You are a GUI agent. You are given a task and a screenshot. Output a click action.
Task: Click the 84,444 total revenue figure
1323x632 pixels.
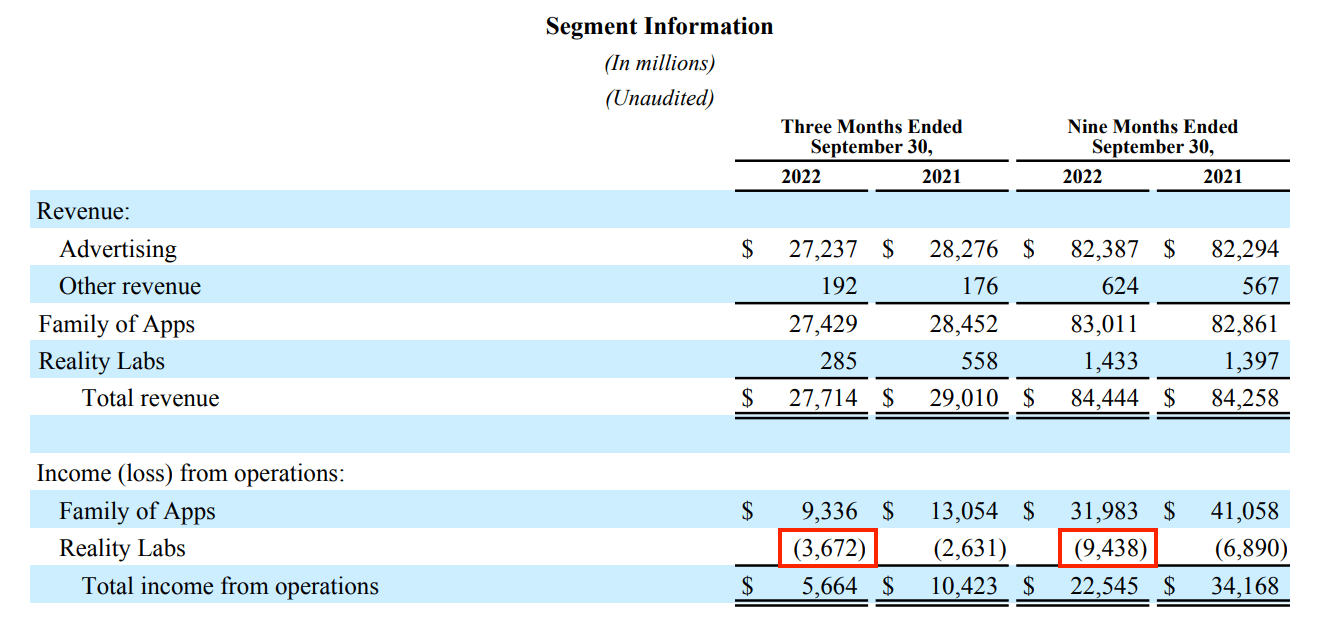[x=1104, y=398]
